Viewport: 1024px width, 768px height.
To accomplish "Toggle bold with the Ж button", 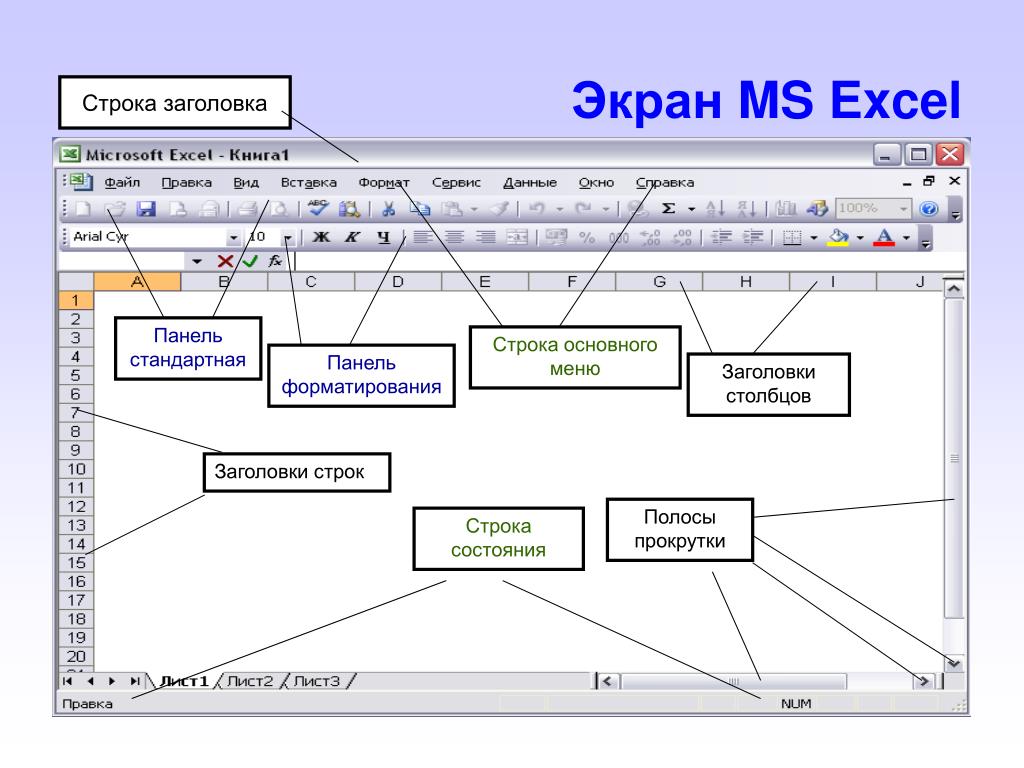I will [x=321, y=237].
